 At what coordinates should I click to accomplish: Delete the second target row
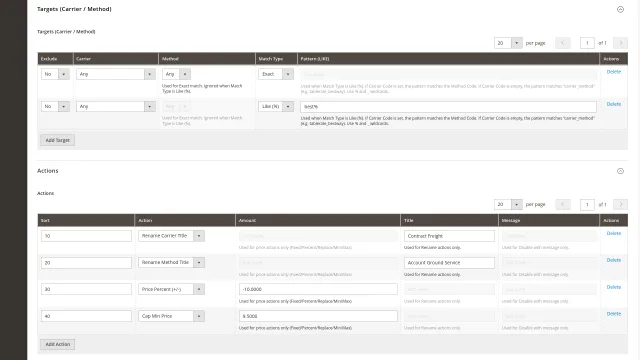pyautogui.click(x=613, y=104)
